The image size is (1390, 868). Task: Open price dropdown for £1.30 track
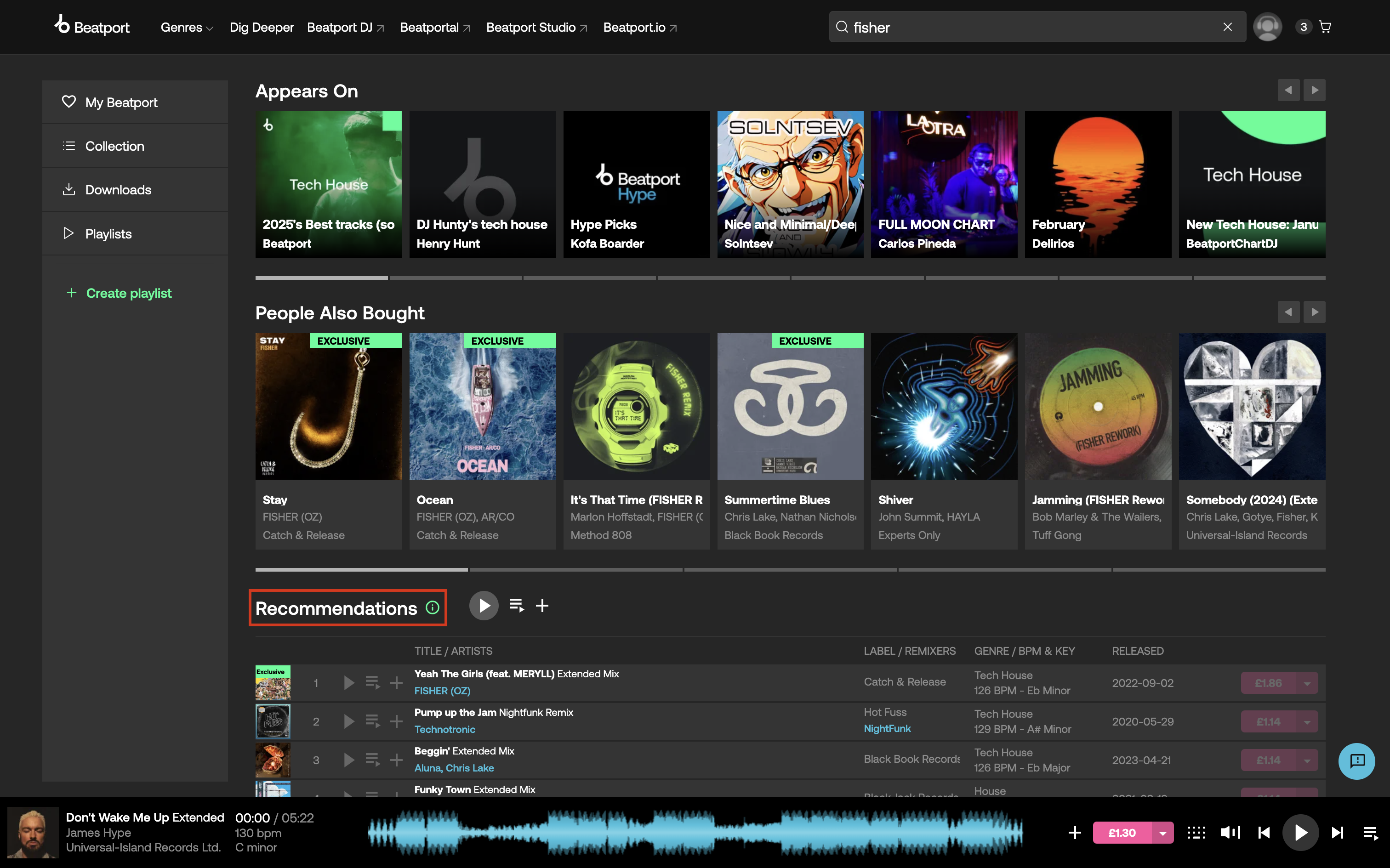[x=1162, y=833]
